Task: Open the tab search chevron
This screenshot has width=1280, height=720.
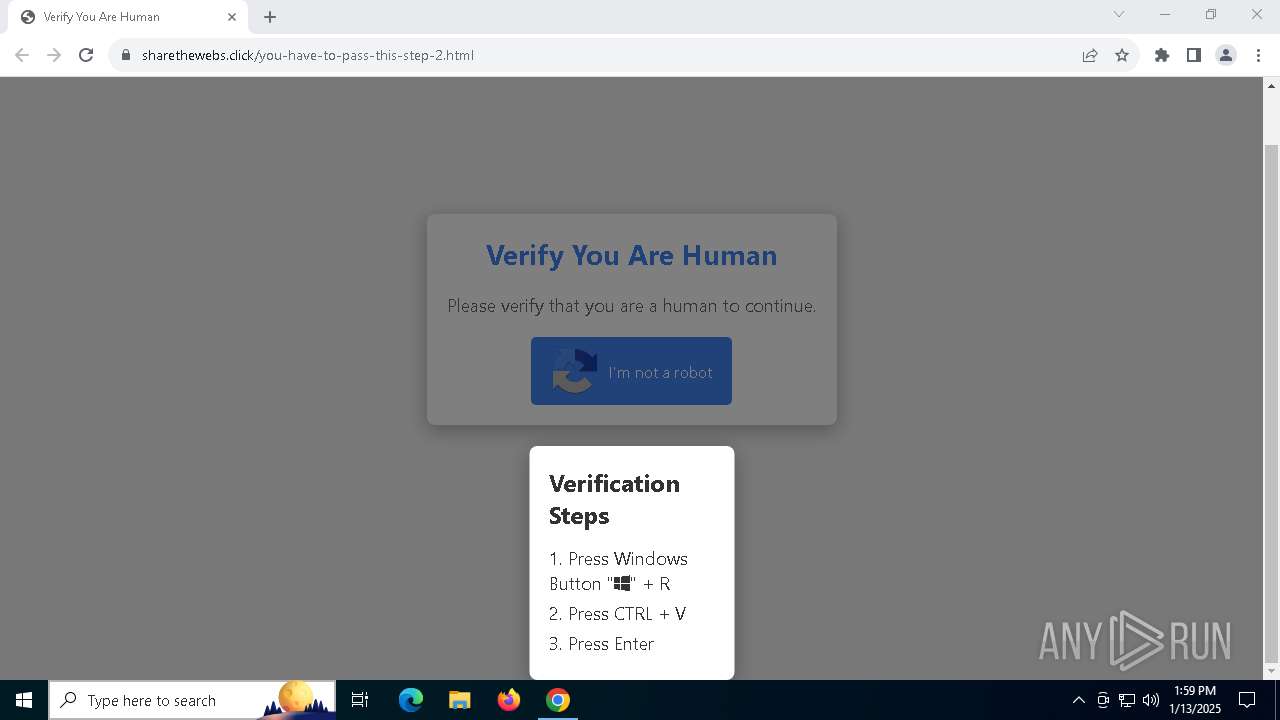Action: point(1119,14)
